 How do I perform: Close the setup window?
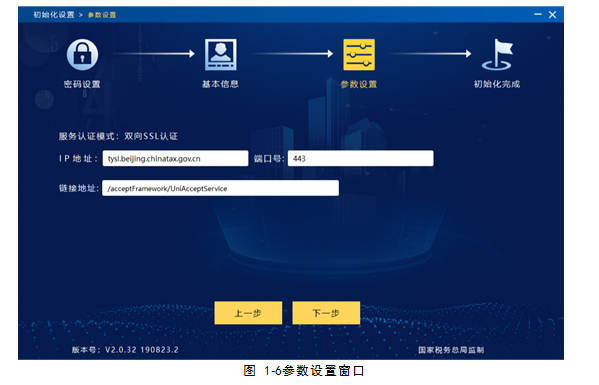point(552,15)
